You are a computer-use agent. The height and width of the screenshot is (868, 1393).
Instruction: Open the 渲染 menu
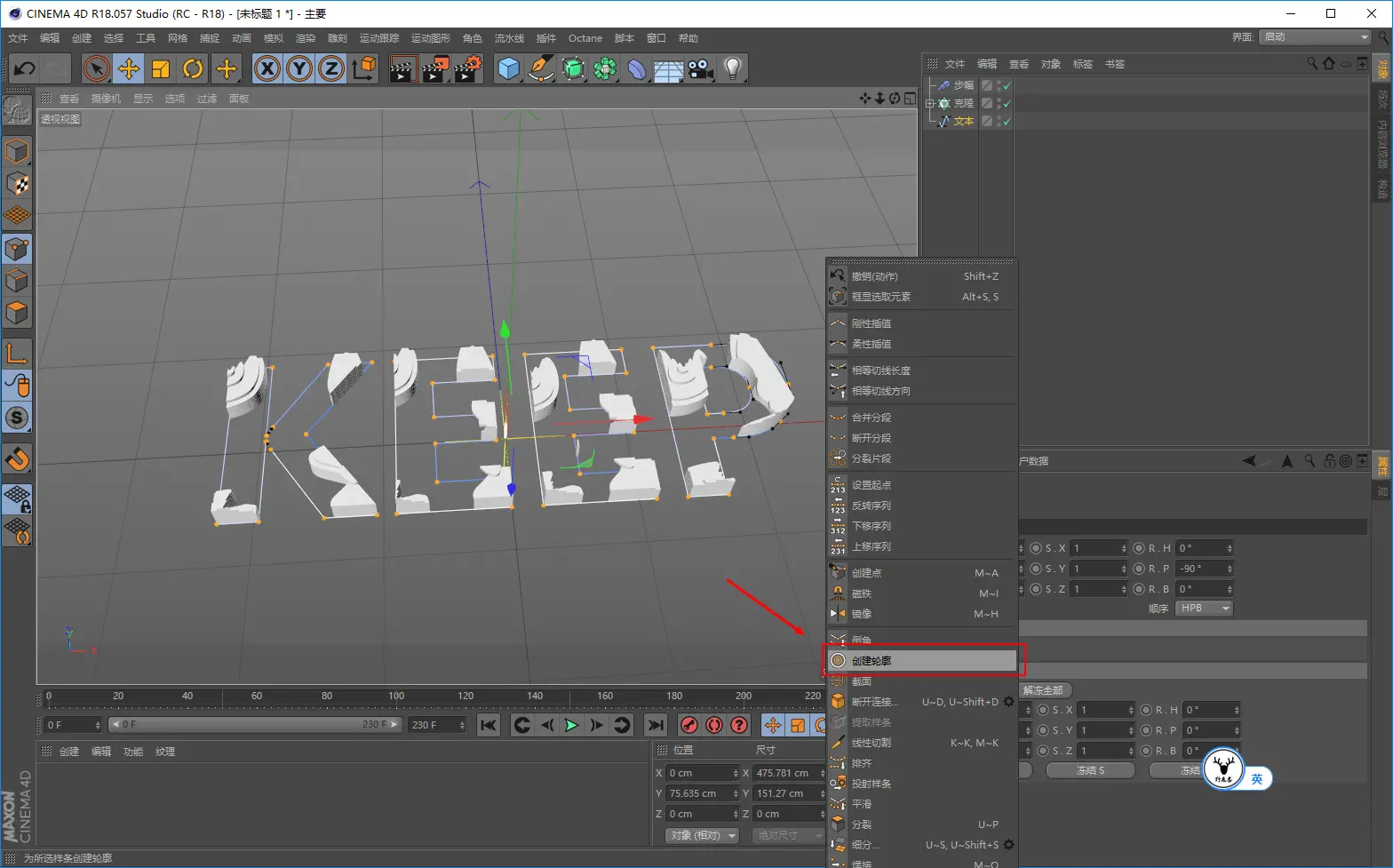pyautogui.click(x=306, y=38)
